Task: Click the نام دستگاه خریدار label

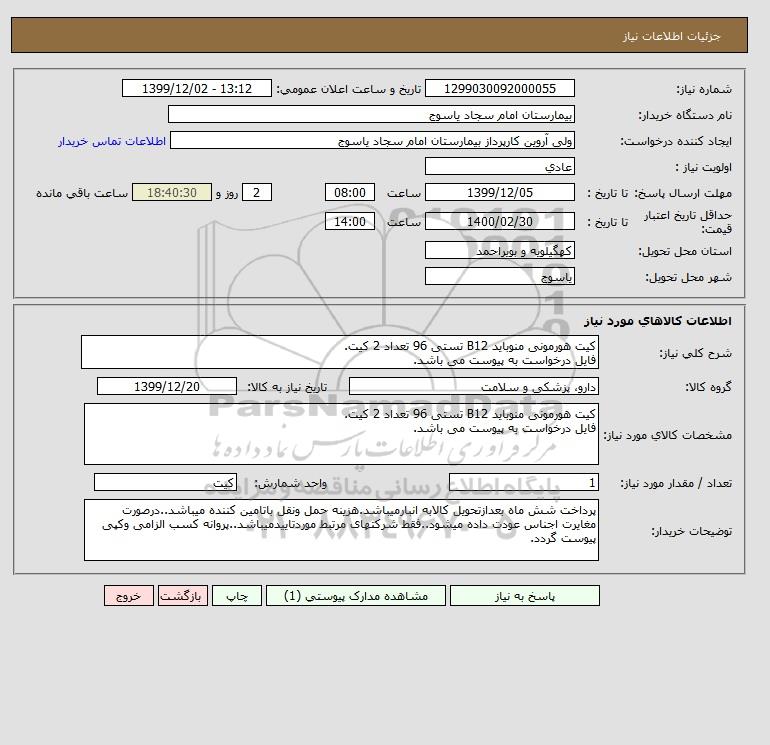Action: coord(685,115)
